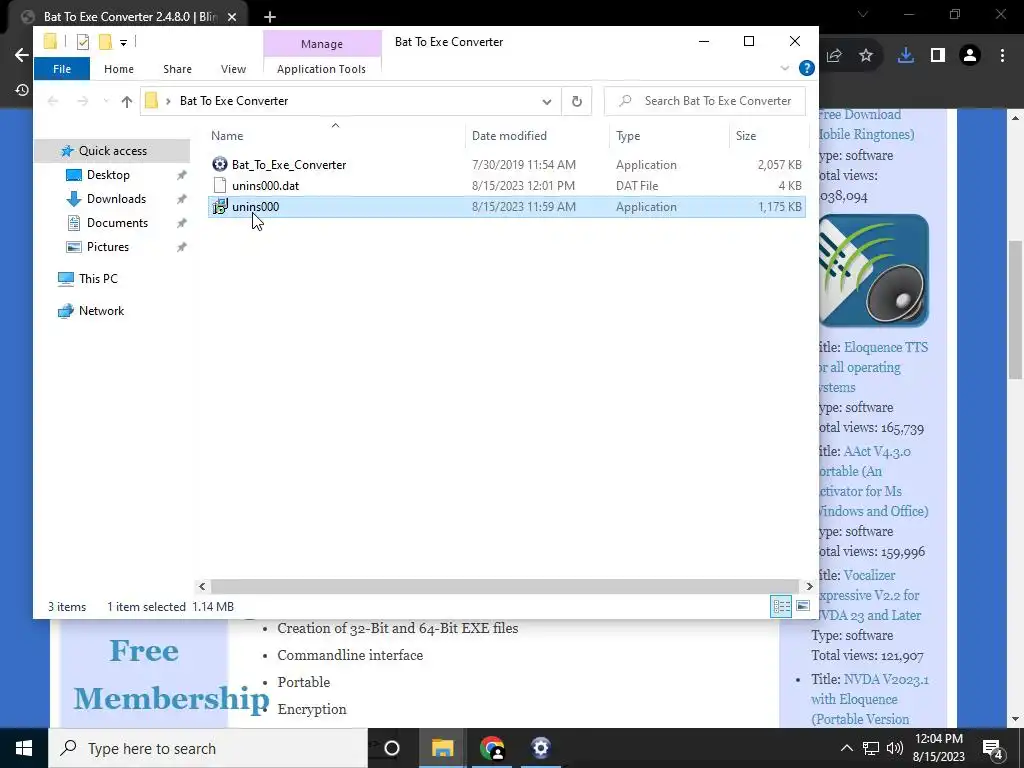Viewport: 1024px width, 768px height.
Task: Open Pictures in the navigation pane
Action: click(x=108, y=247)
